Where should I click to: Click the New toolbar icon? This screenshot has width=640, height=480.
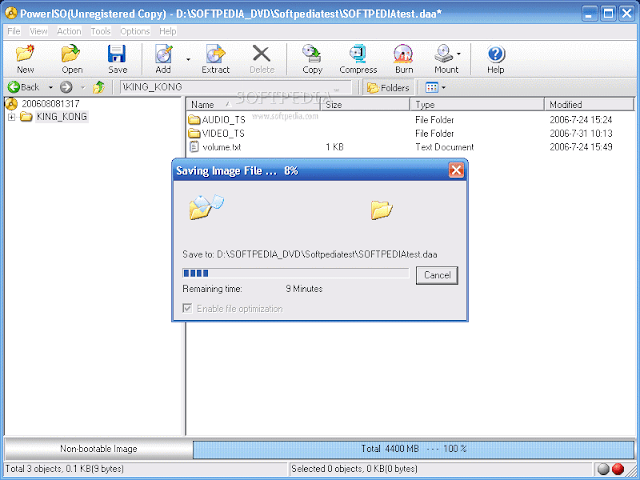tap(25, 53)
